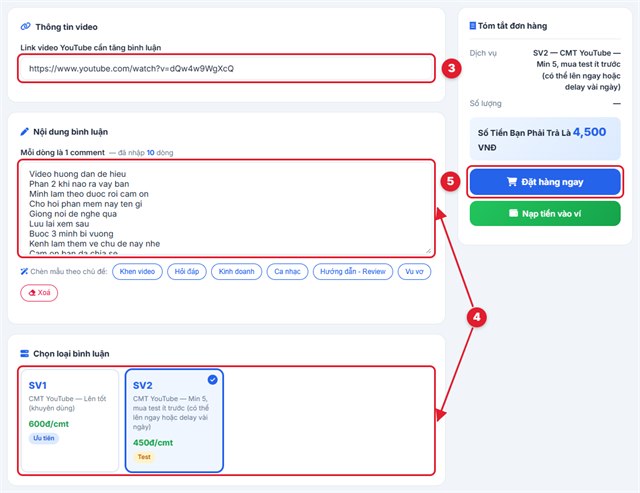640x493 pixels.
Task: Select the SV1 comment service card
Action: point(69,420)
